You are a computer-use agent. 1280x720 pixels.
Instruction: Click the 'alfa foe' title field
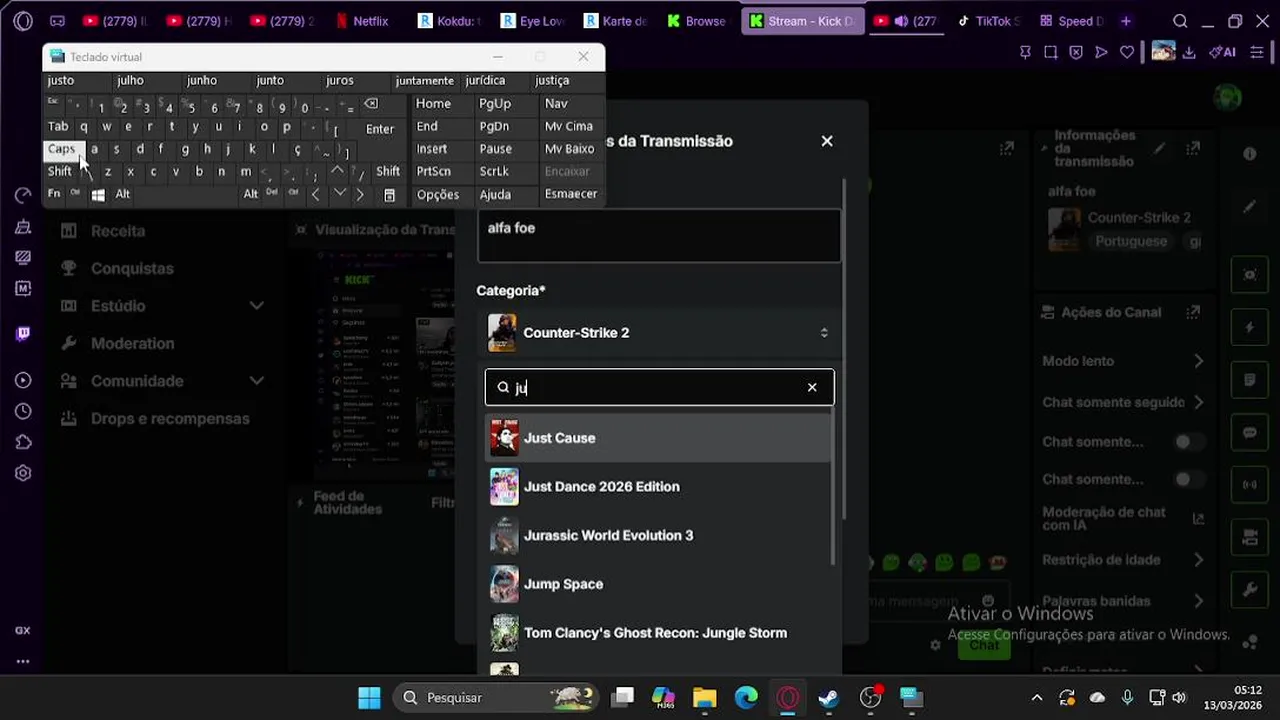point(659,236)
